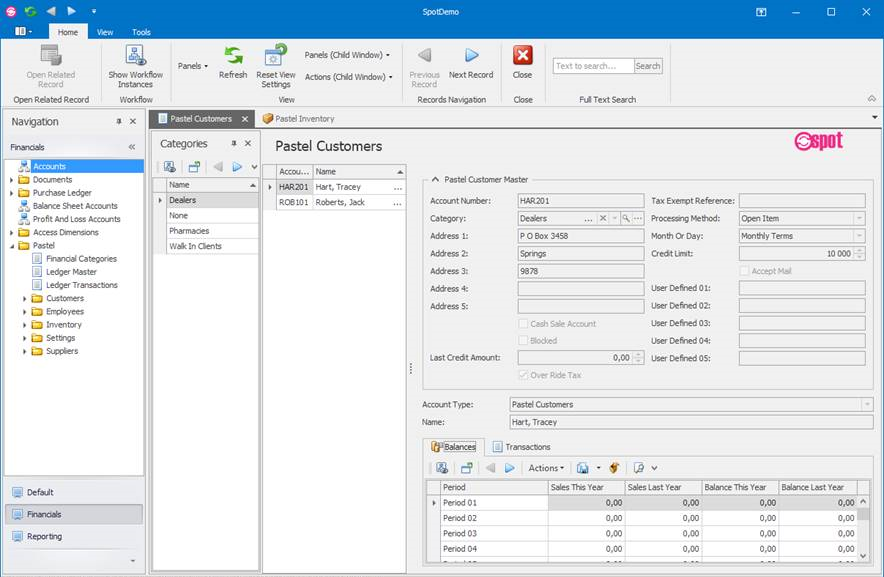This screenshot has width=884, height=577.
Task: Click the Refresh ribbon icon
Action: tap(233, 56)
